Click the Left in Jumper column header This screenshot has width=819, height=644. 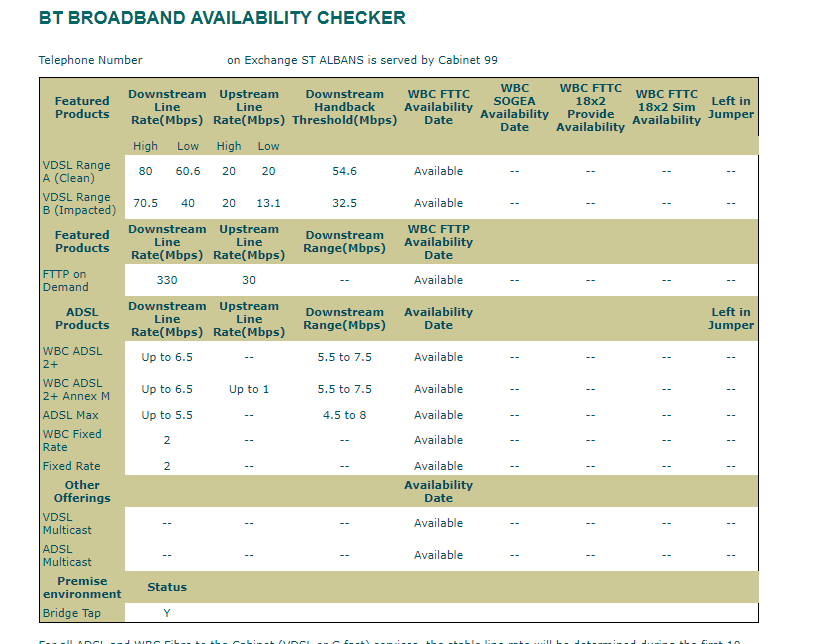pyautogui.click(x=731, y=107)
